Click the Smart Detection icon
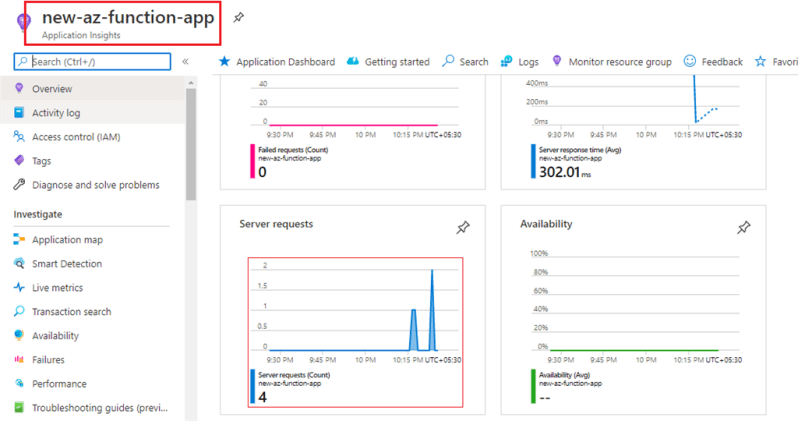Screen dimensions: 798x421 pyautogui.click(x=19, y=263)
